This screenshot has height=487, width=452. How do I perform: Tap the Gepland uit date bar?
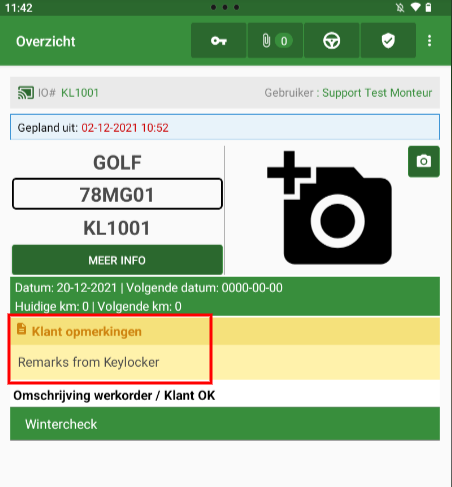[225, 127]
